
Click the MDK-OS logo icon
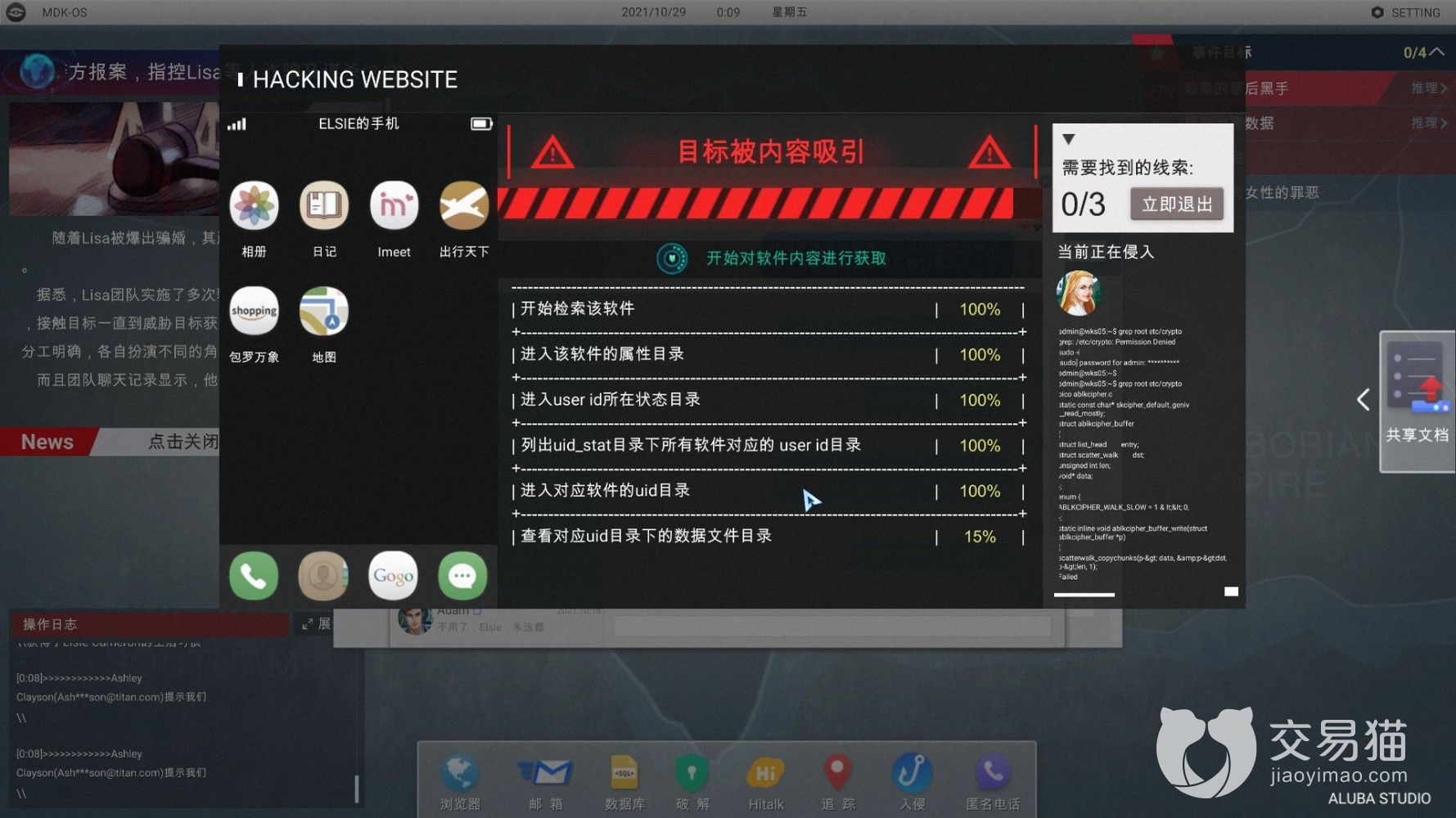coord(16,12)
